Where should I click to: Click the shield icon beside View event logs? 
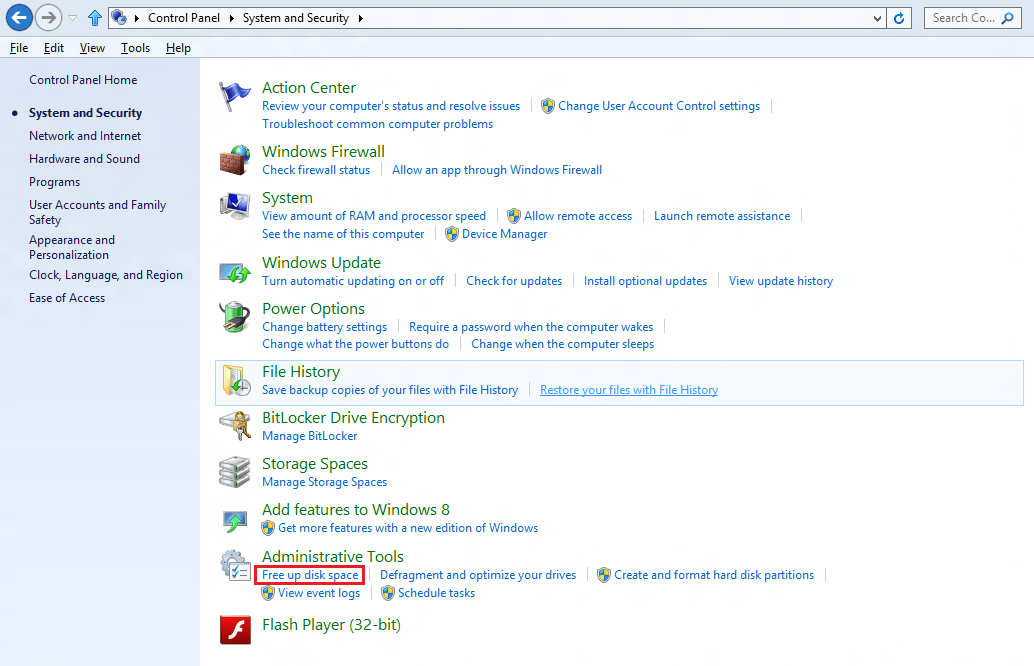tap(268, 593)
